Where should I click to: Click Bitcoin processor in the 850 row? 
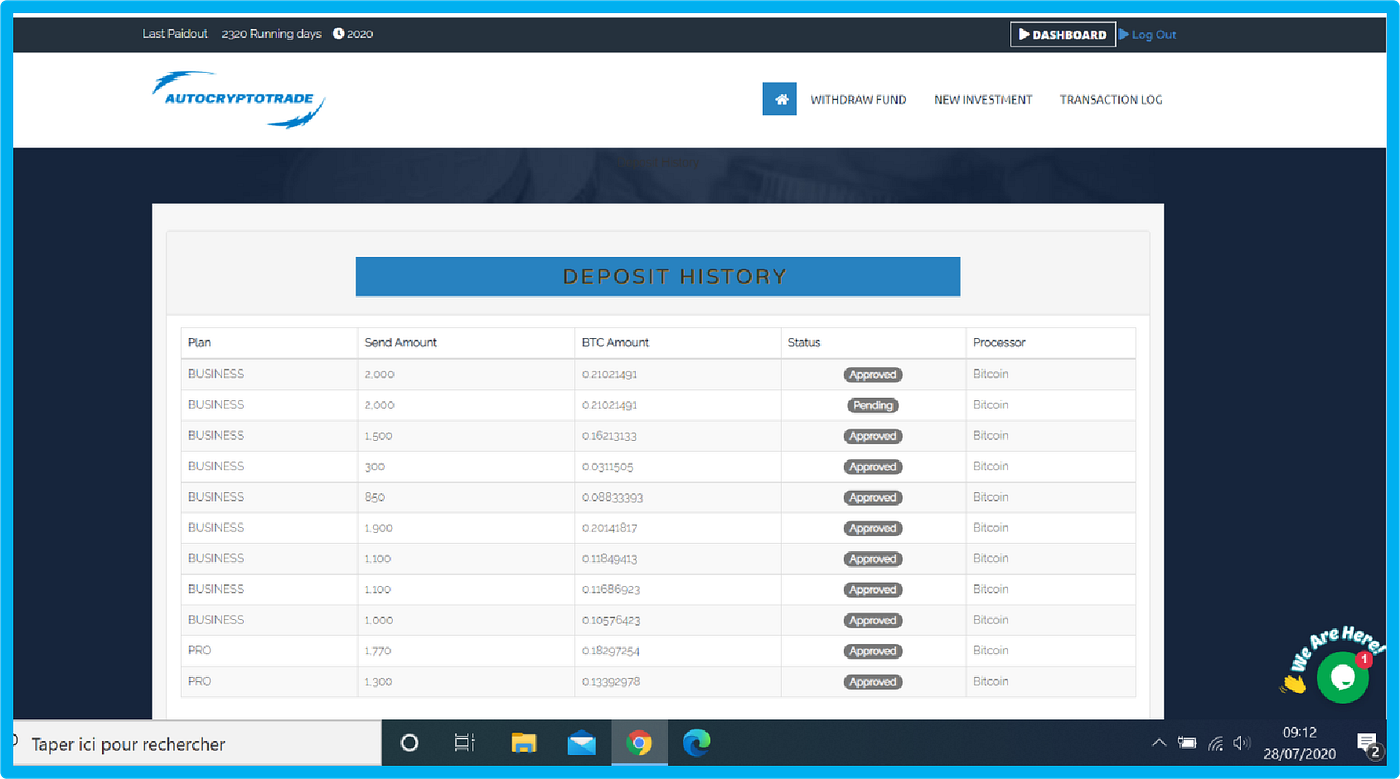coord(991,497)
